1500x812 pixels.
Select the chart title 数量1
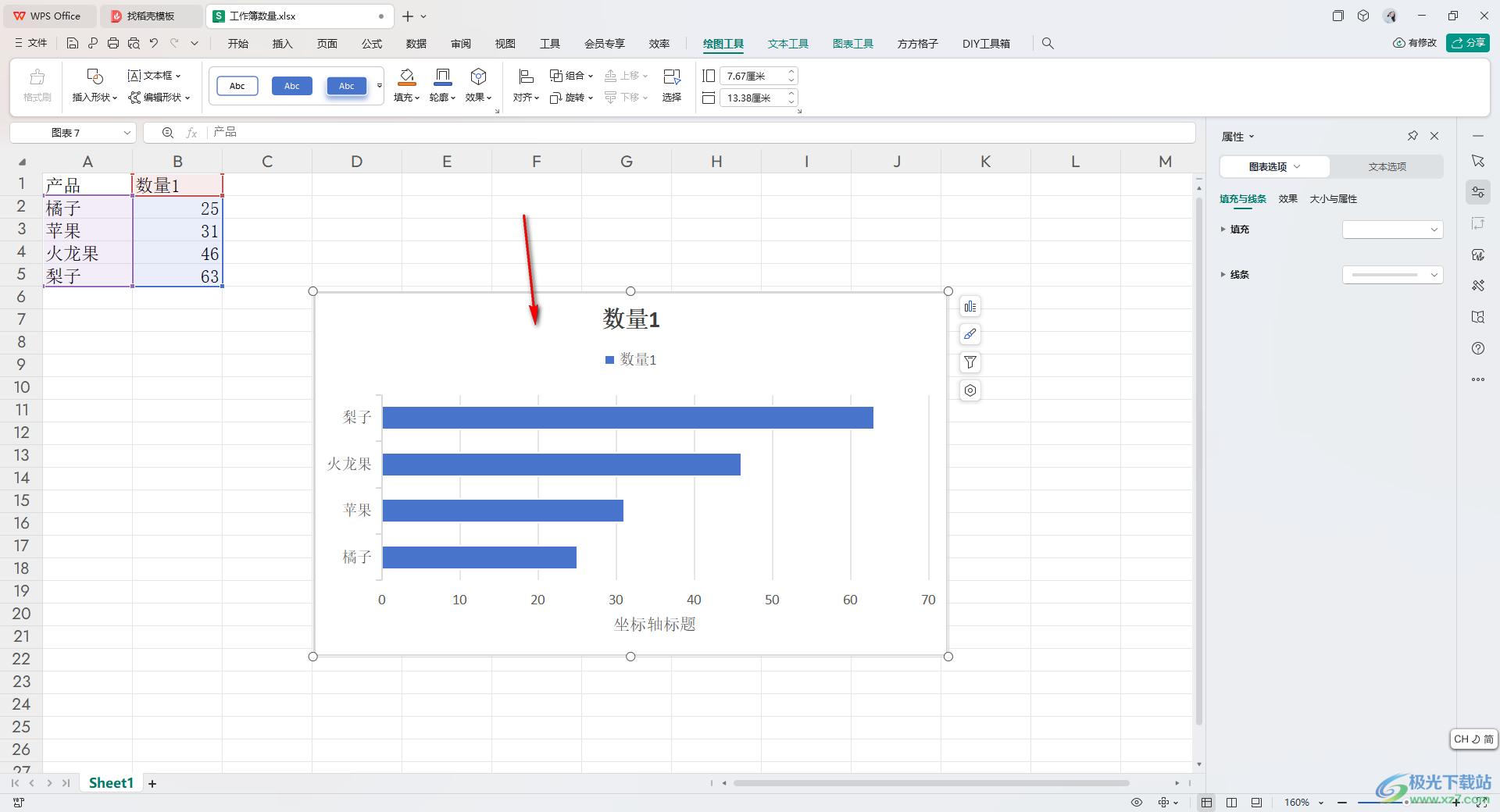[x=631, y=319]
